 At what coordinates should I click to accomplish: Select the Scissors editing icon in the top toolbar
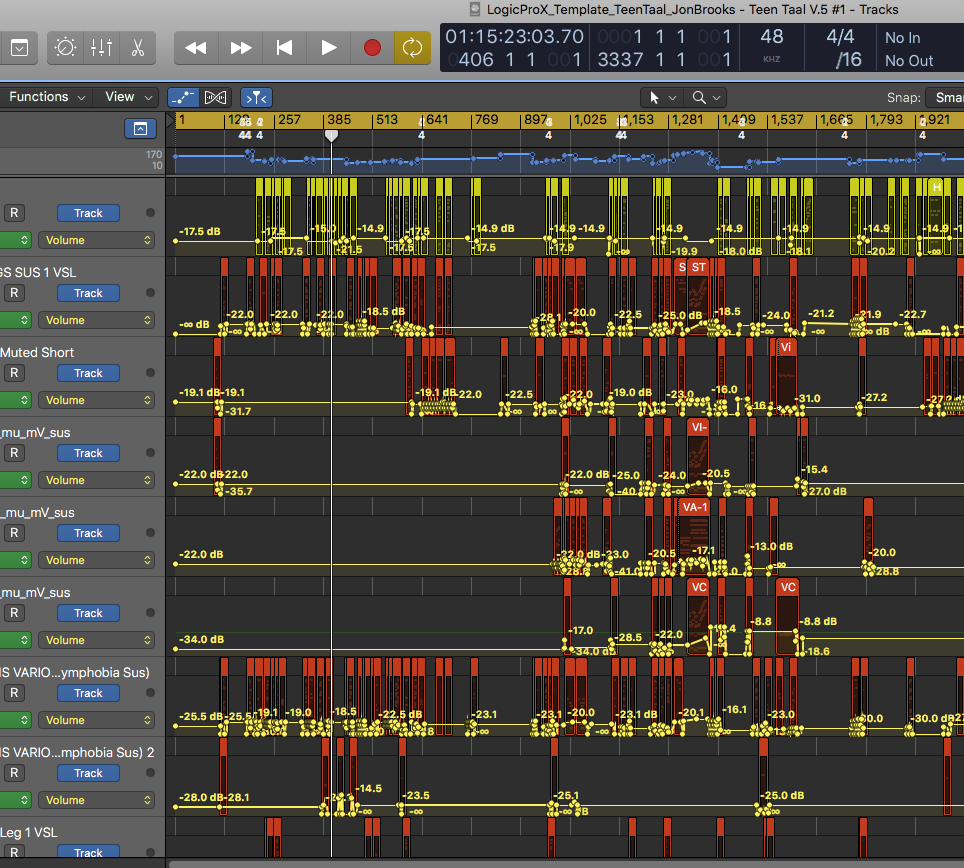[138, 48]
